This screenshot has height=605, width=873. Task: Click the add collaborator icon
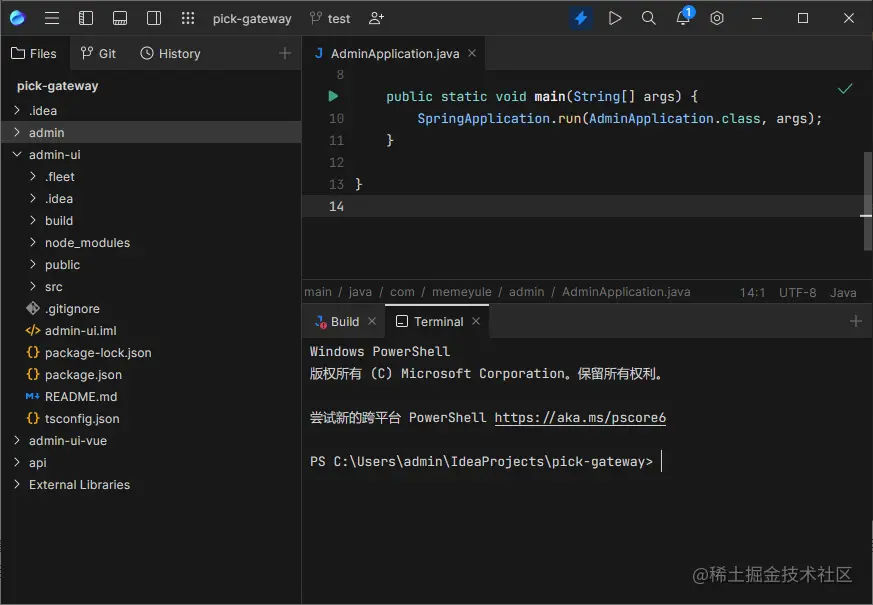tap(376, 18)
